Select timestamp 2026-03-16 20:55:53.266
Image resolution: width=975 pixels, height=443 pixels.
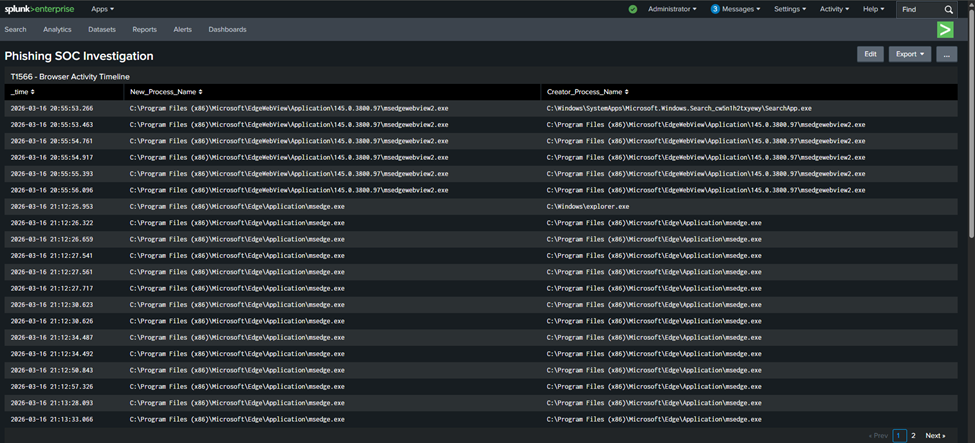[x=52, y=108]
